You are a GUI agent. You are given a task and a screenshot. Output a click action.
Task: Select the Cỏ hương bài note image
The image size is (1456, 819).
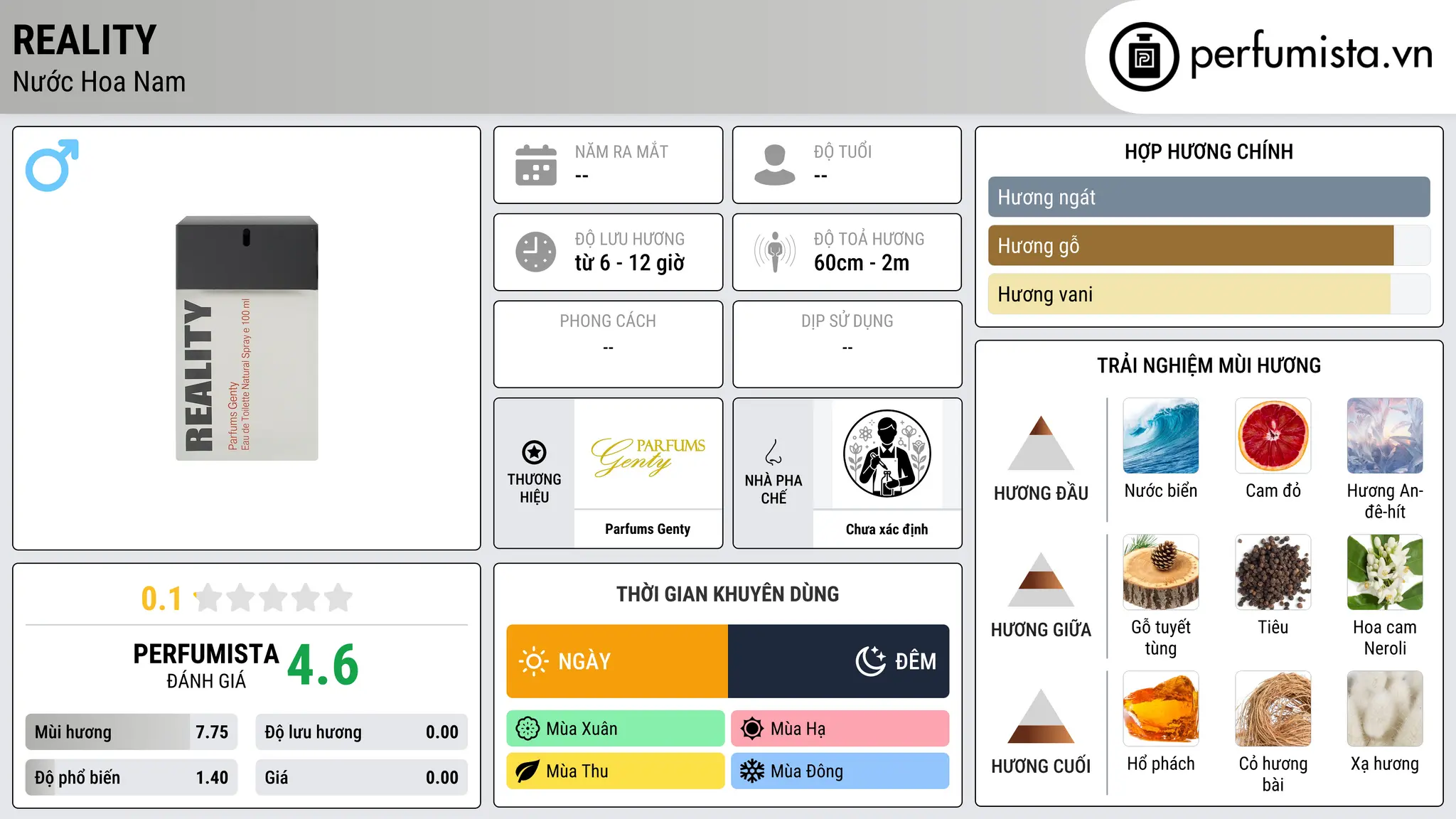click(1273, 709)
